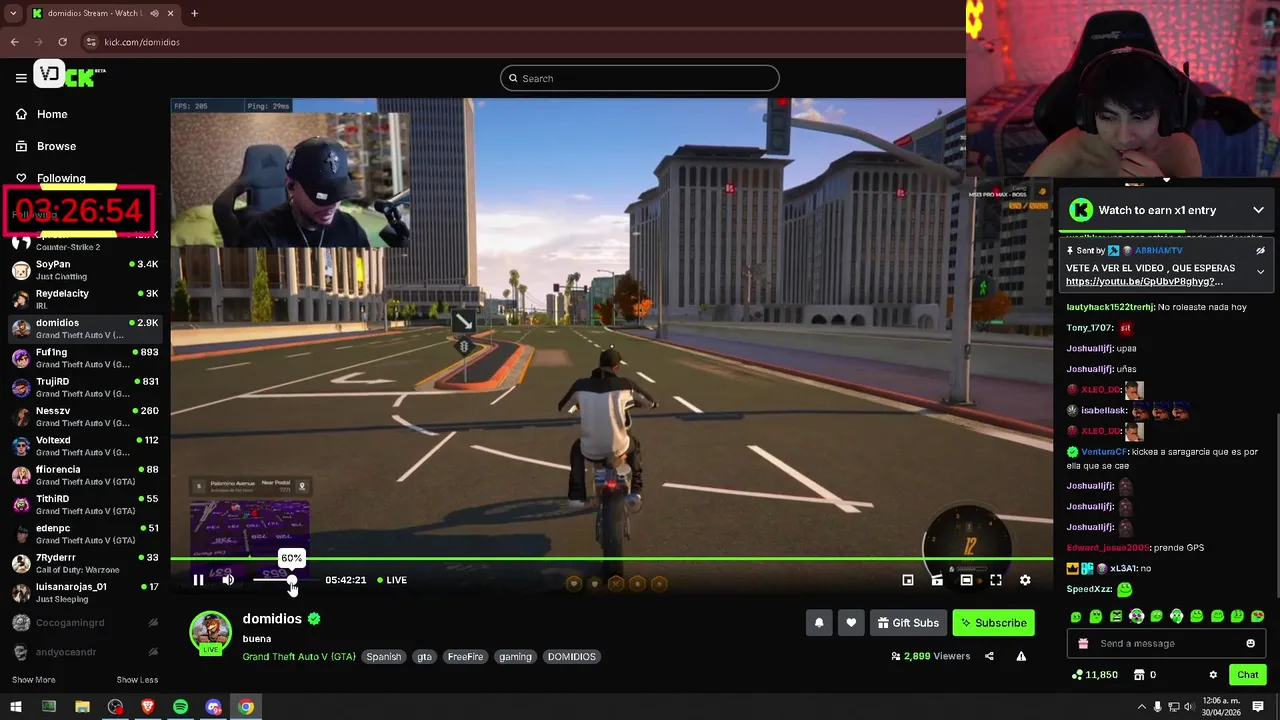Open new browser tab plus icon
1280x720 pixels.
coord(194,13)
